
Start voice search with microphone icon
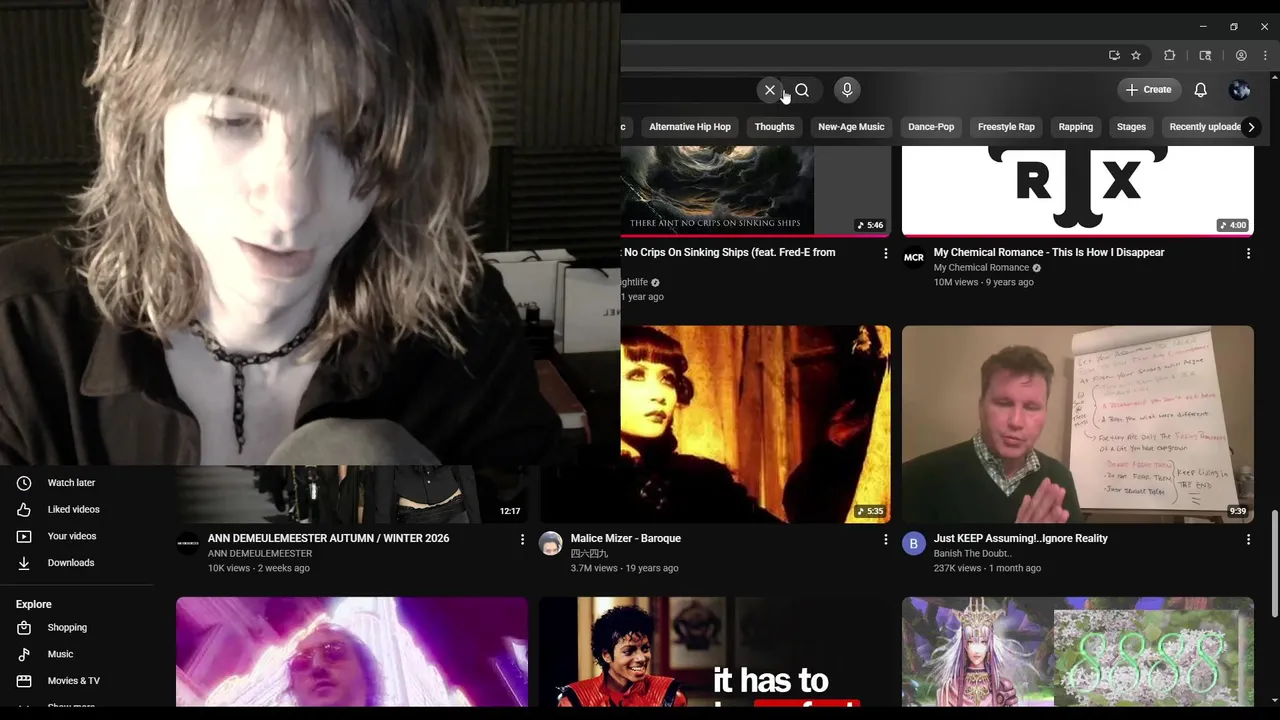point(847,90)
